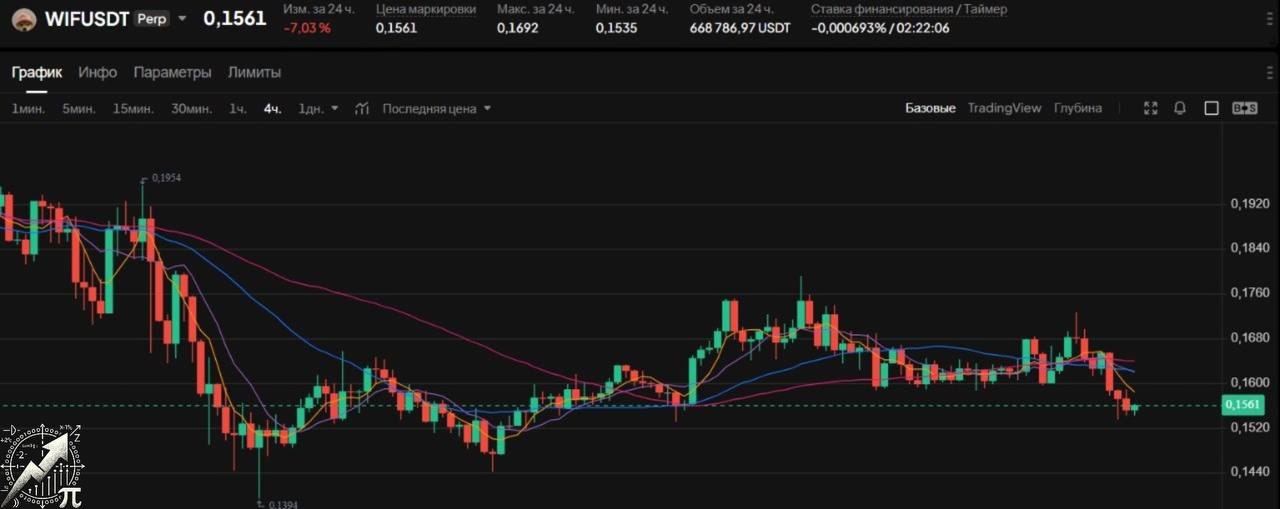Select the 15мин. timeframe
Screen dimensions: 1280x509
point(133,108)
